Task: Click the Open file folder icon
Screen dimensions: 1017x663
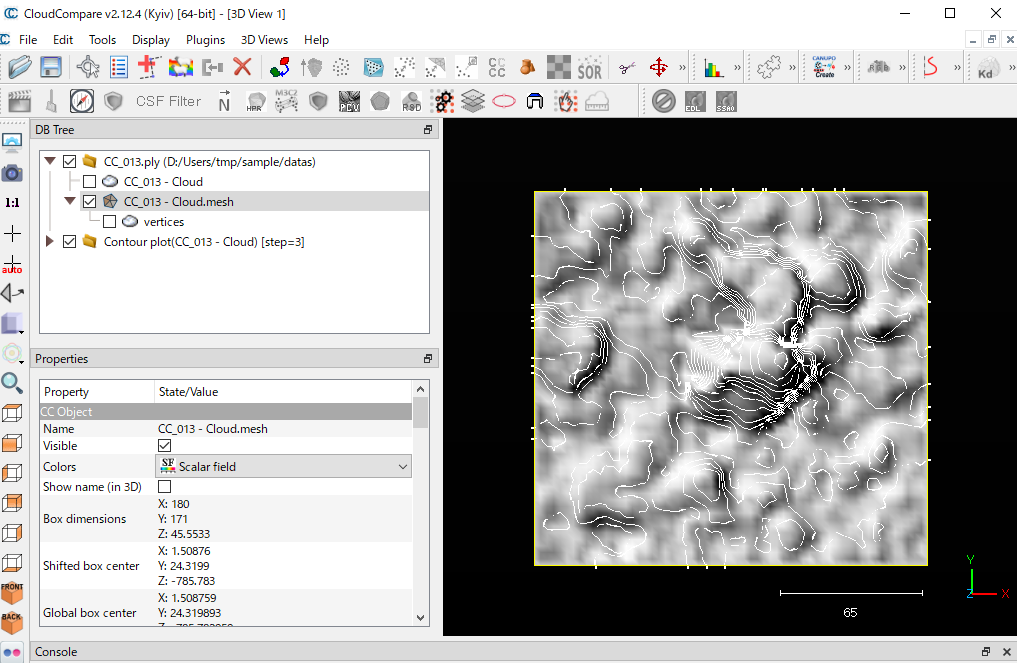Action: coord(19,68)
